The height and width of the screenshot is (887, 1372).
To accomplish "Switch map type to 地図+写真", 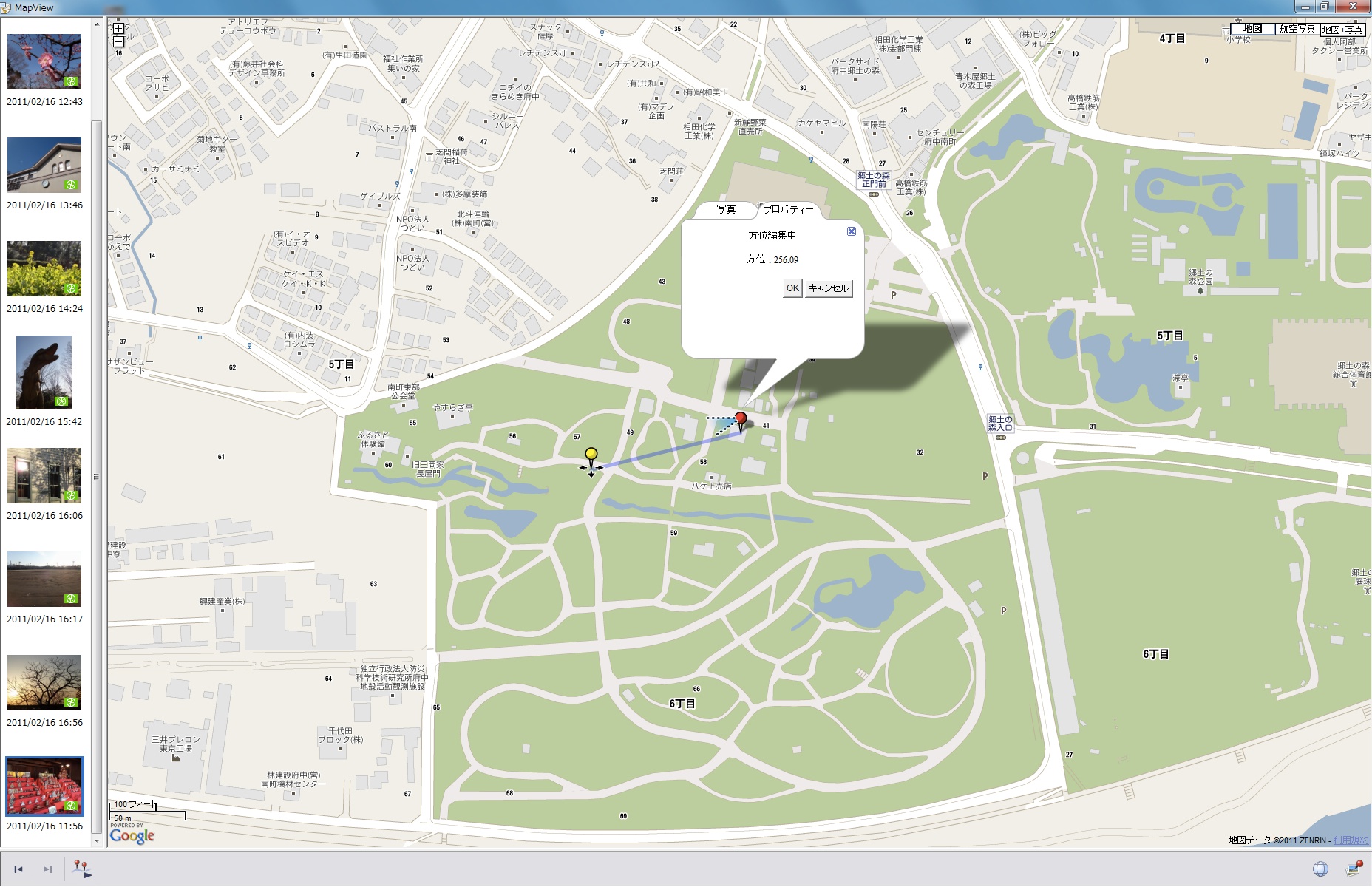I will click(x=1343, y=30).
